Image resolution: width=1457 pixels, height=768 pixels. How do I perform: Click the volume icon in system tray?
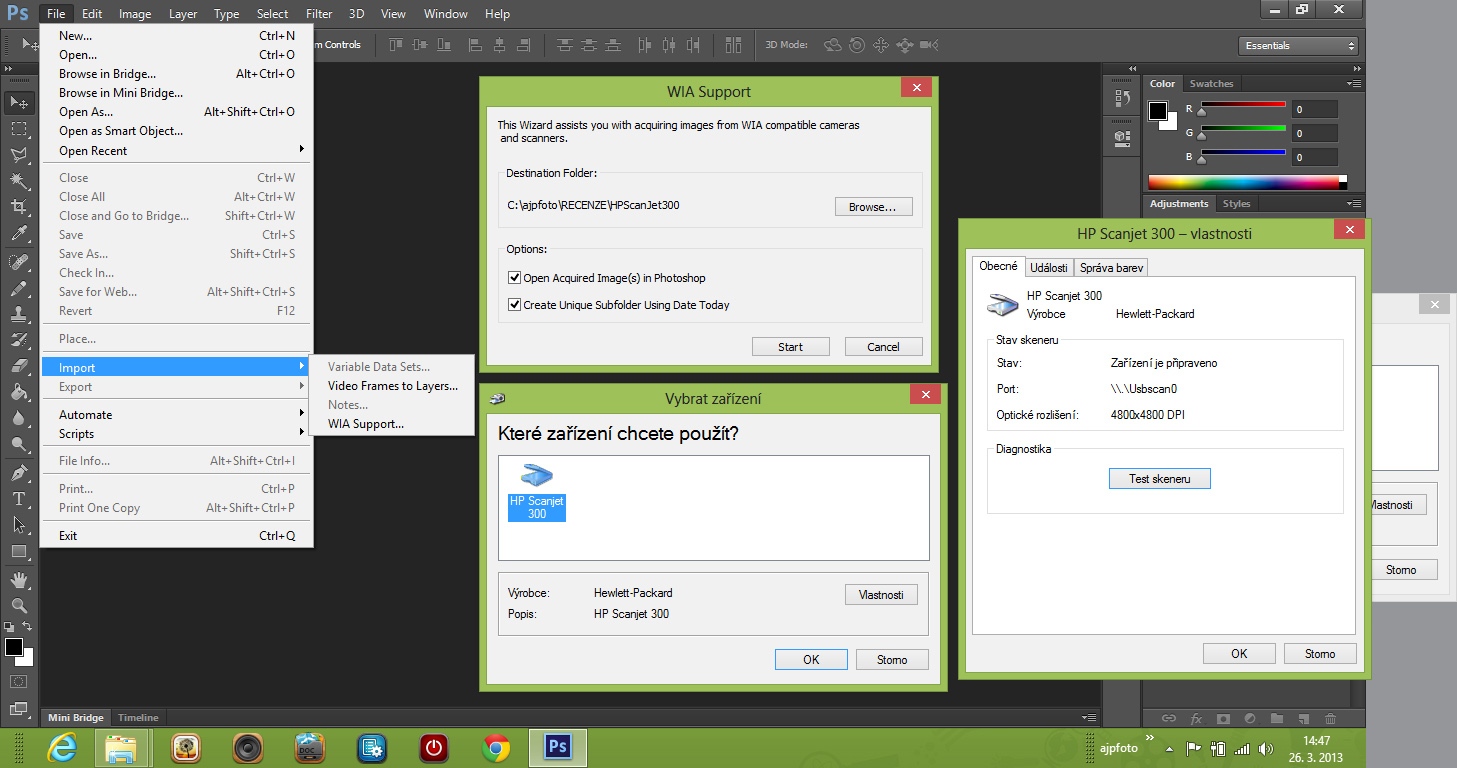[1268, 748]
